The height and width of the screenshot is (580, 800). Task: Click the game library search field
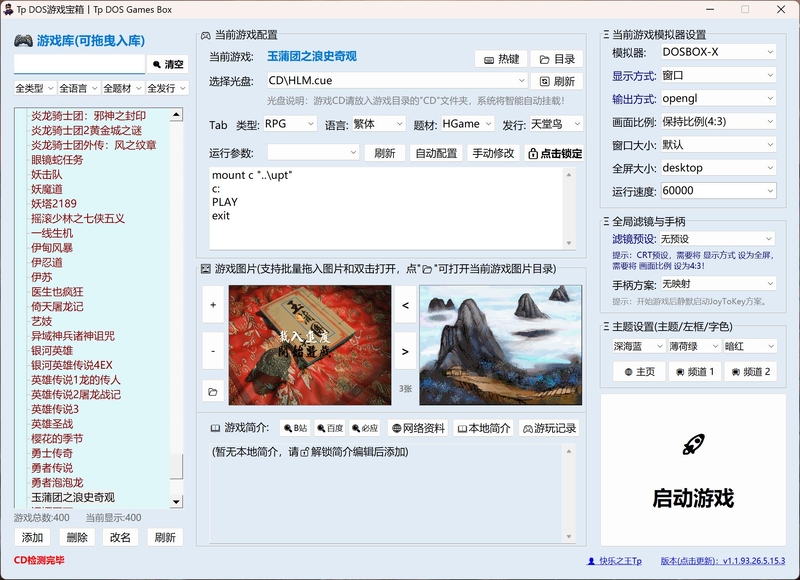pyautogui.click(x=79, y=64)
